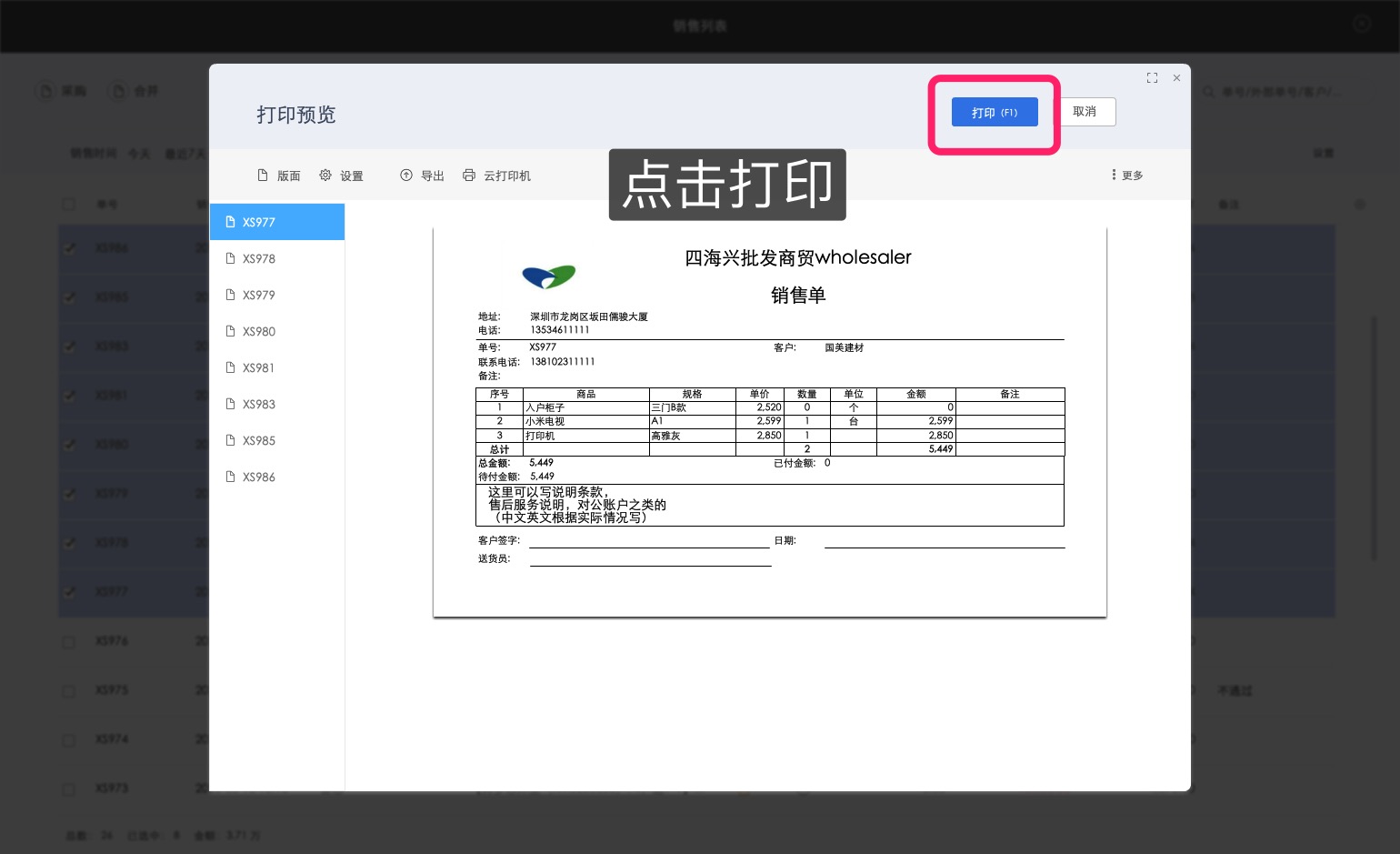
Task: Click the 2,520 unit price cell
Action: click(x=760, y=408)
